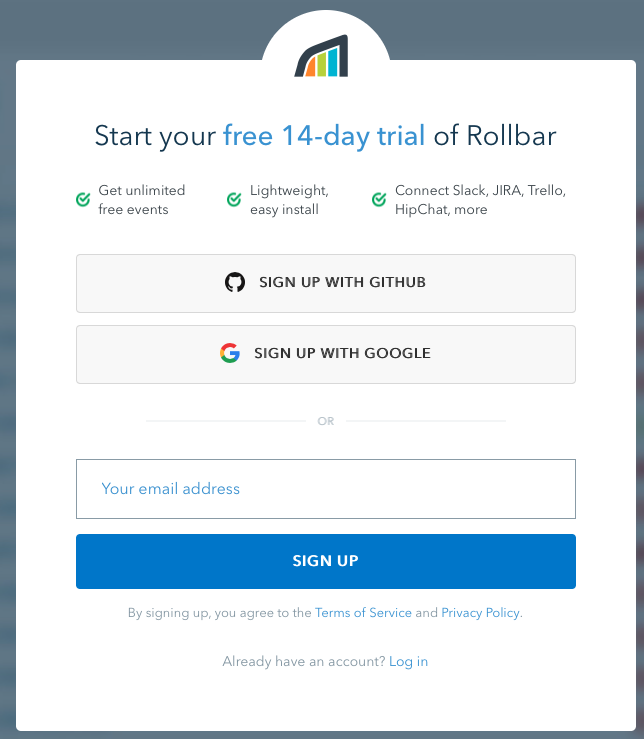Click the blue 'free 14-day trial' heading text
Viewport: 644px width, 739px height.
tap(324, 136)
